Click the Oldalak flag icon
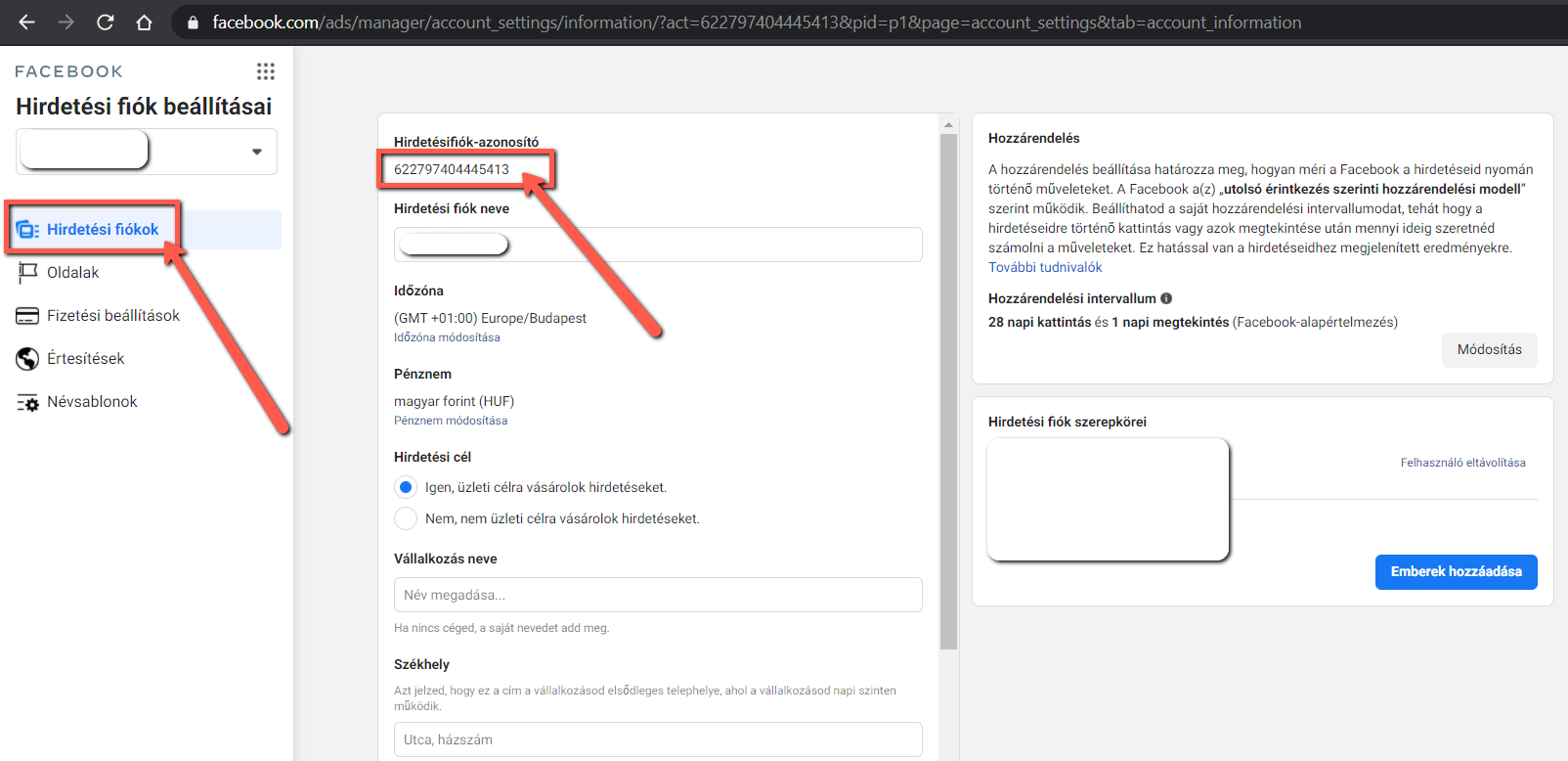 click(27, 273)
